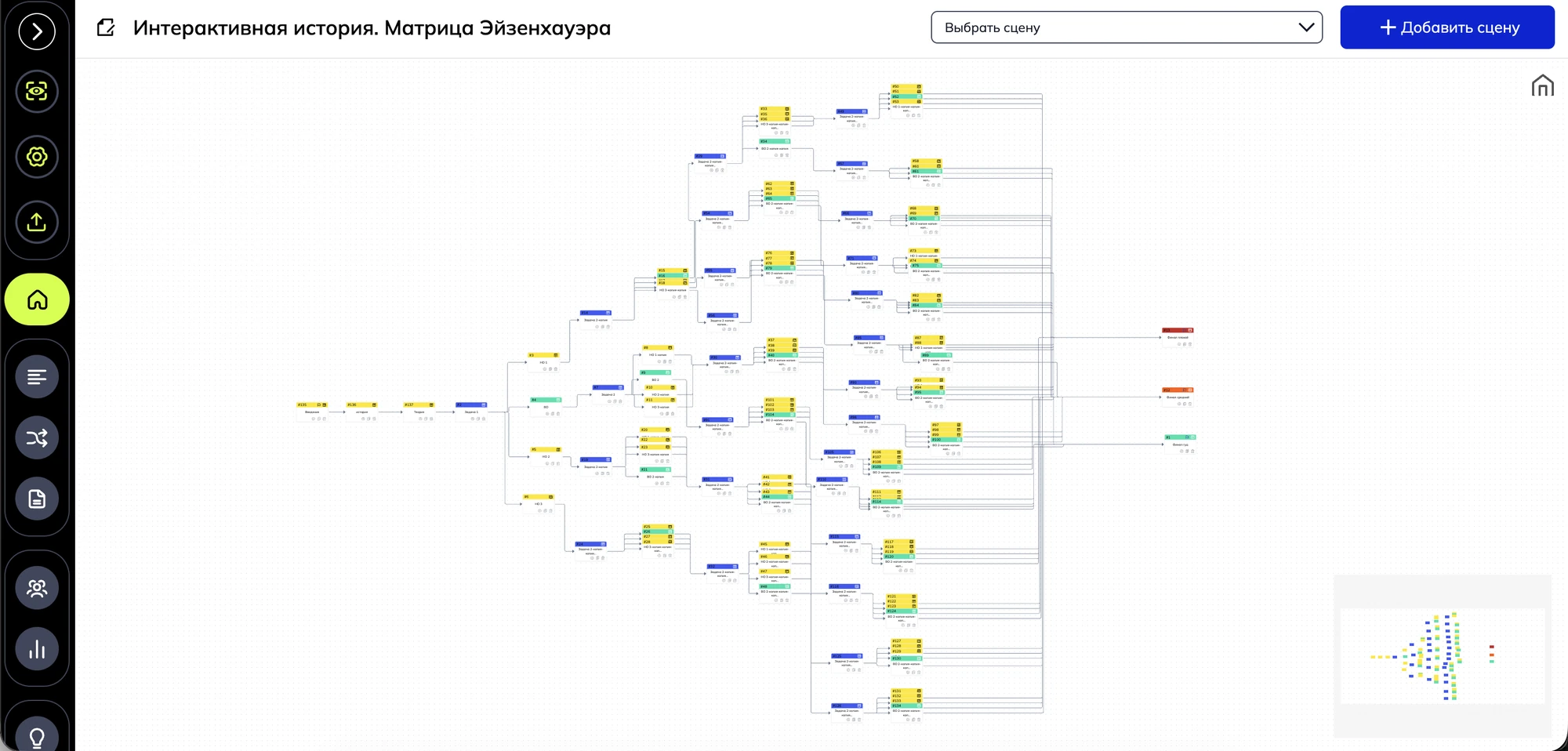Click the minimap overview panel

[x=1443, y=656]
